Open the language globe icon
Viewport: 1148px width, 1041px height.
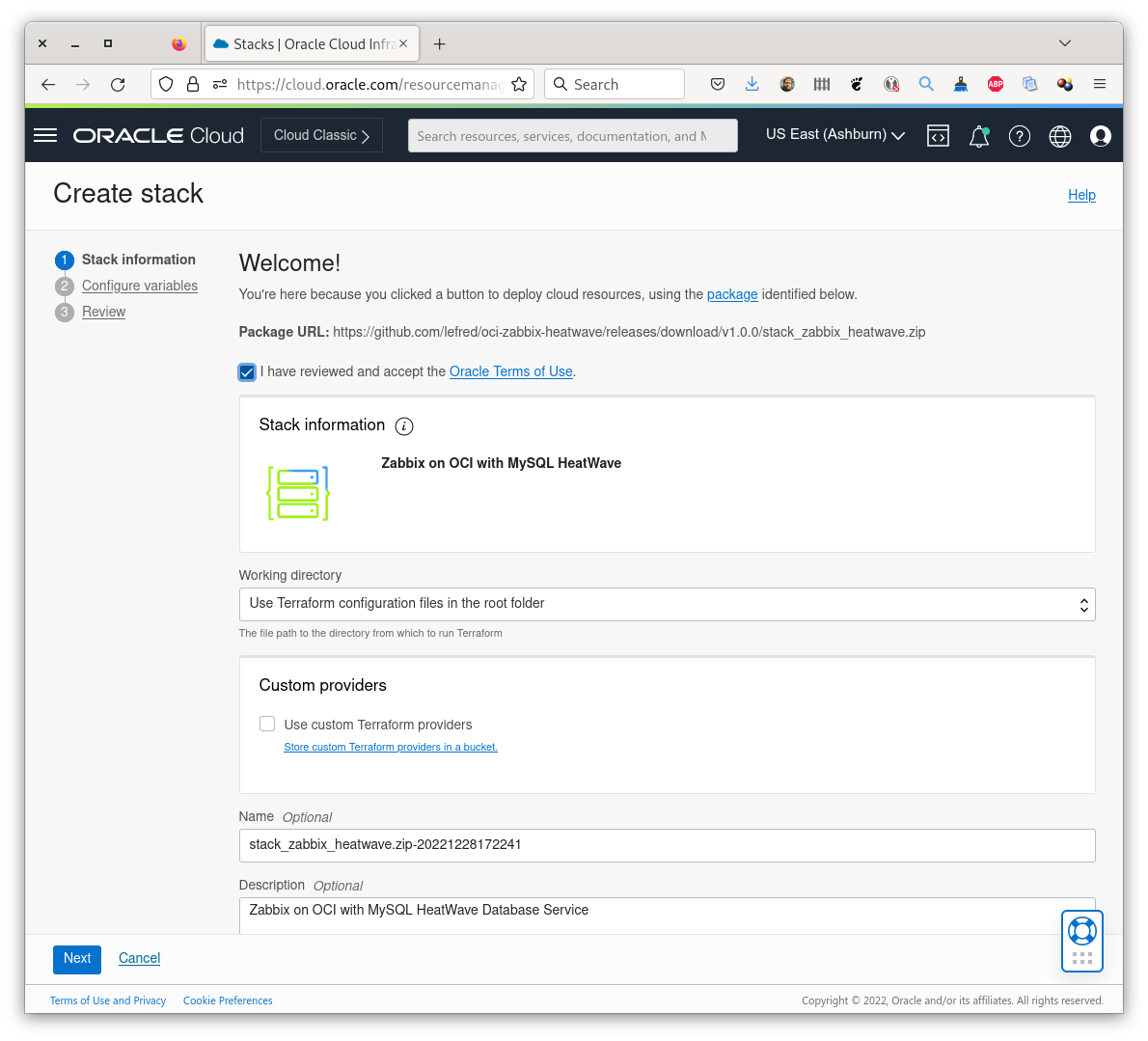click(x=1059, y=136)
